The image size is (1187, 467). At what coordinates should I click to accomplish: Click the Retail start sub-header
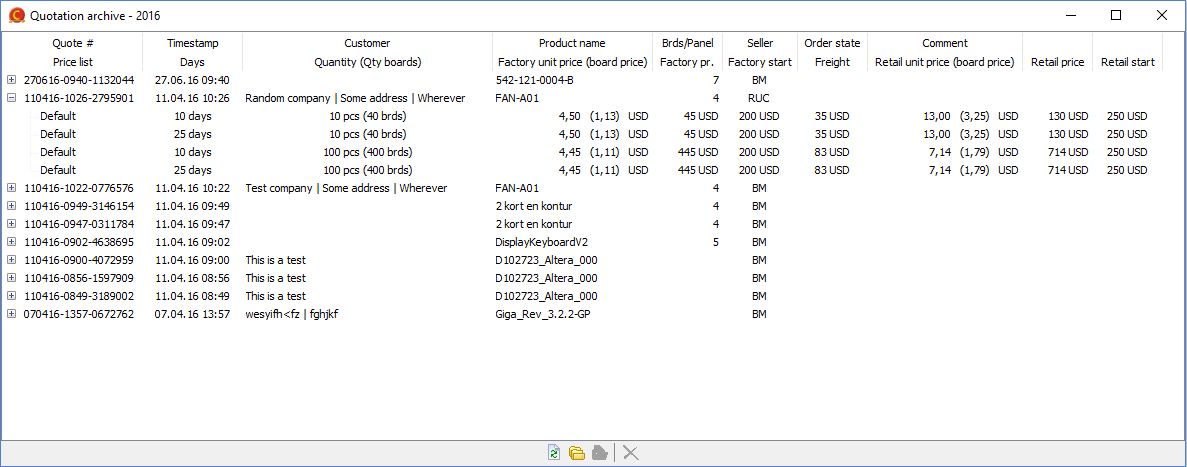(1128, 62)
